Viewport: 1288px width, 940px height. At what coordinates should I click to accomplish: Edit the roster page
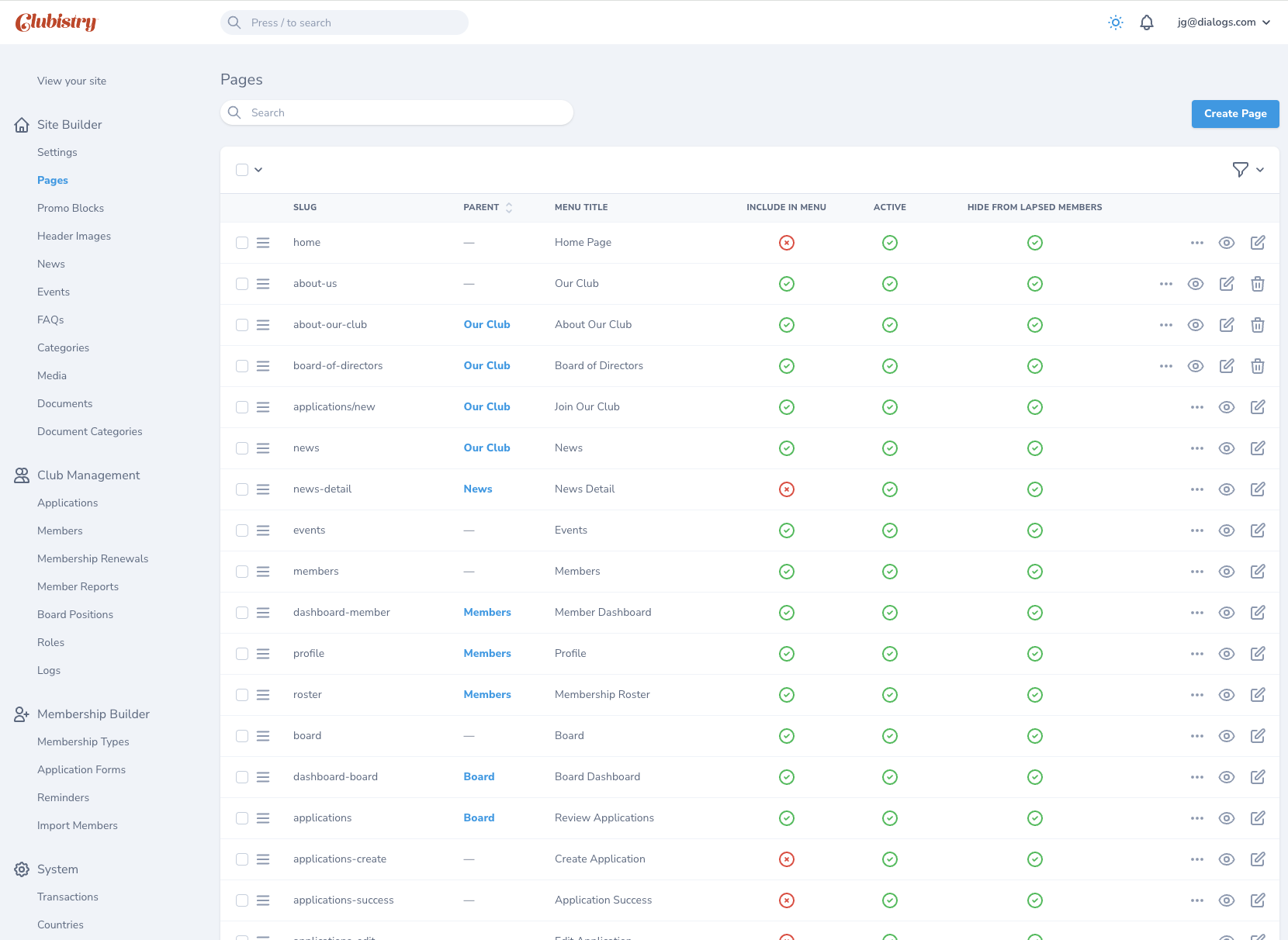click(x=1257, y=695)
